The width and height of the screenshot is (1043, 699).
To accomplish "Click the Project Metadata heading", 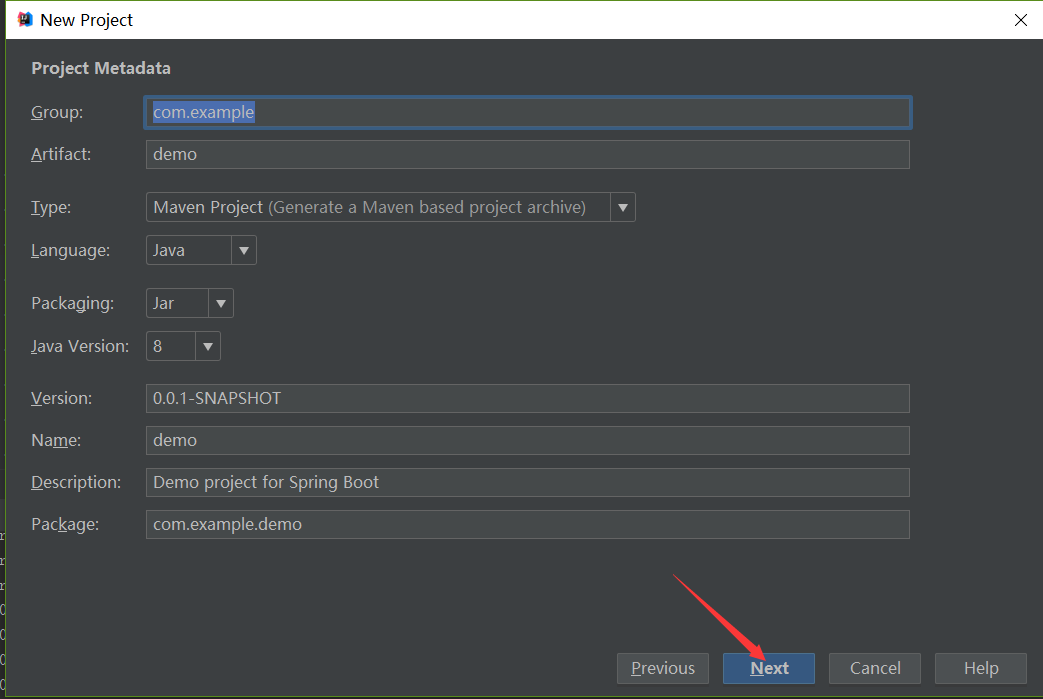I will [x=101, y=68].
